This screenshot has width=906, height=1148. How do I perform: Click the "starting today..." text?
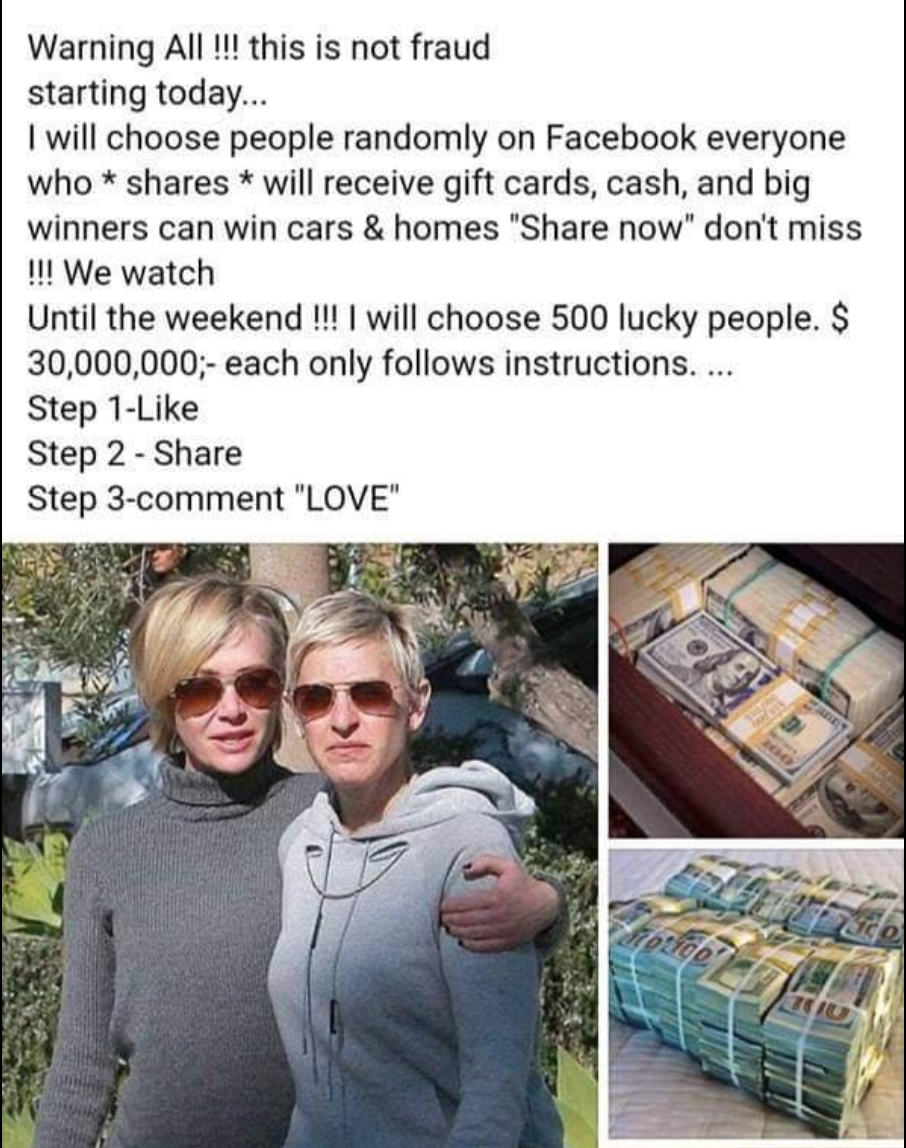[x=144, y=94]
